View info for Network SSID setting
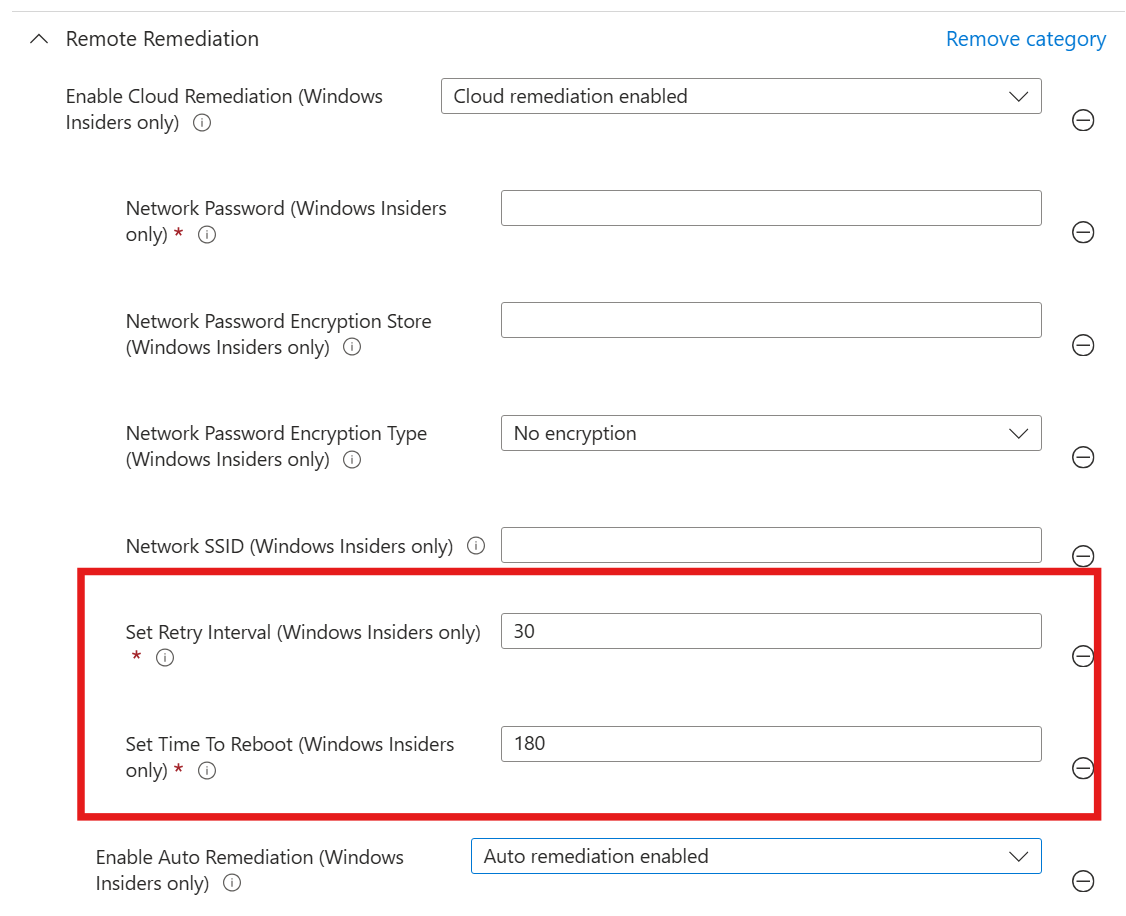This screenshot has width=1126, height=916. point(476,546)
